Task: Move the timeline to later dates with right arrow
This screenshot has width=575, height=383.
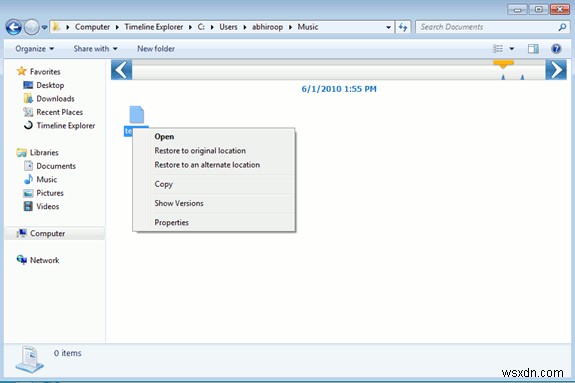Action: click(x=556, y=70)
